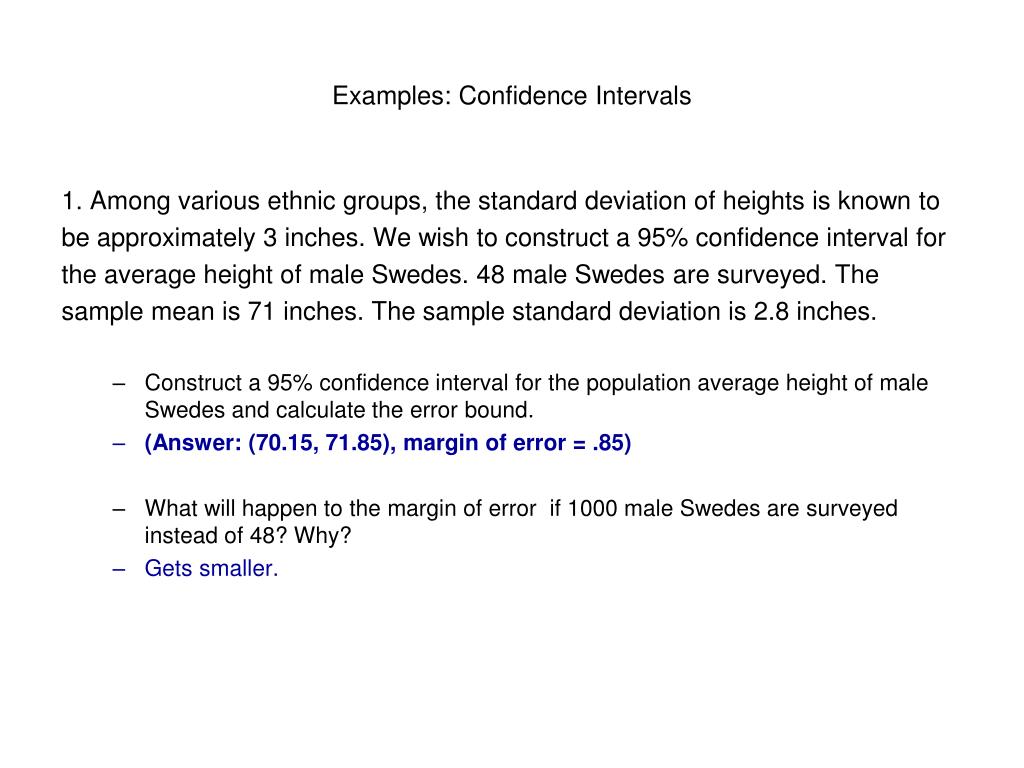
Task: Click the slide title "Examples: Confidence Intervals"
Action: [x=511, y=96]
